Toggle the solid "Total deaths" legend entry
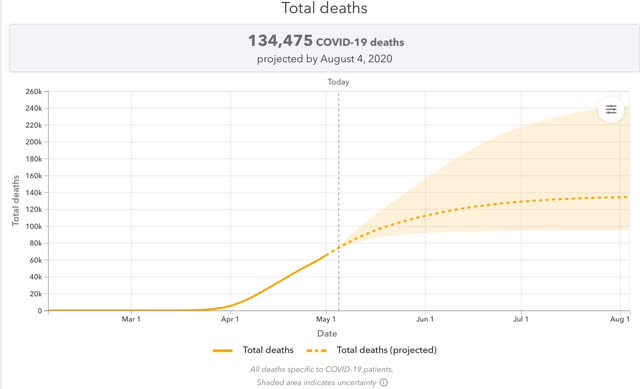Screen dimensions: 640x389 point(253,350)
